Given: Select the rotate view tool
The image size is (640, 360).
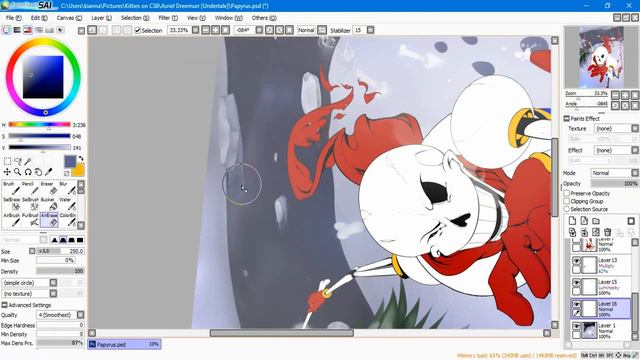Looking at the screenshot, I should 28,172.
